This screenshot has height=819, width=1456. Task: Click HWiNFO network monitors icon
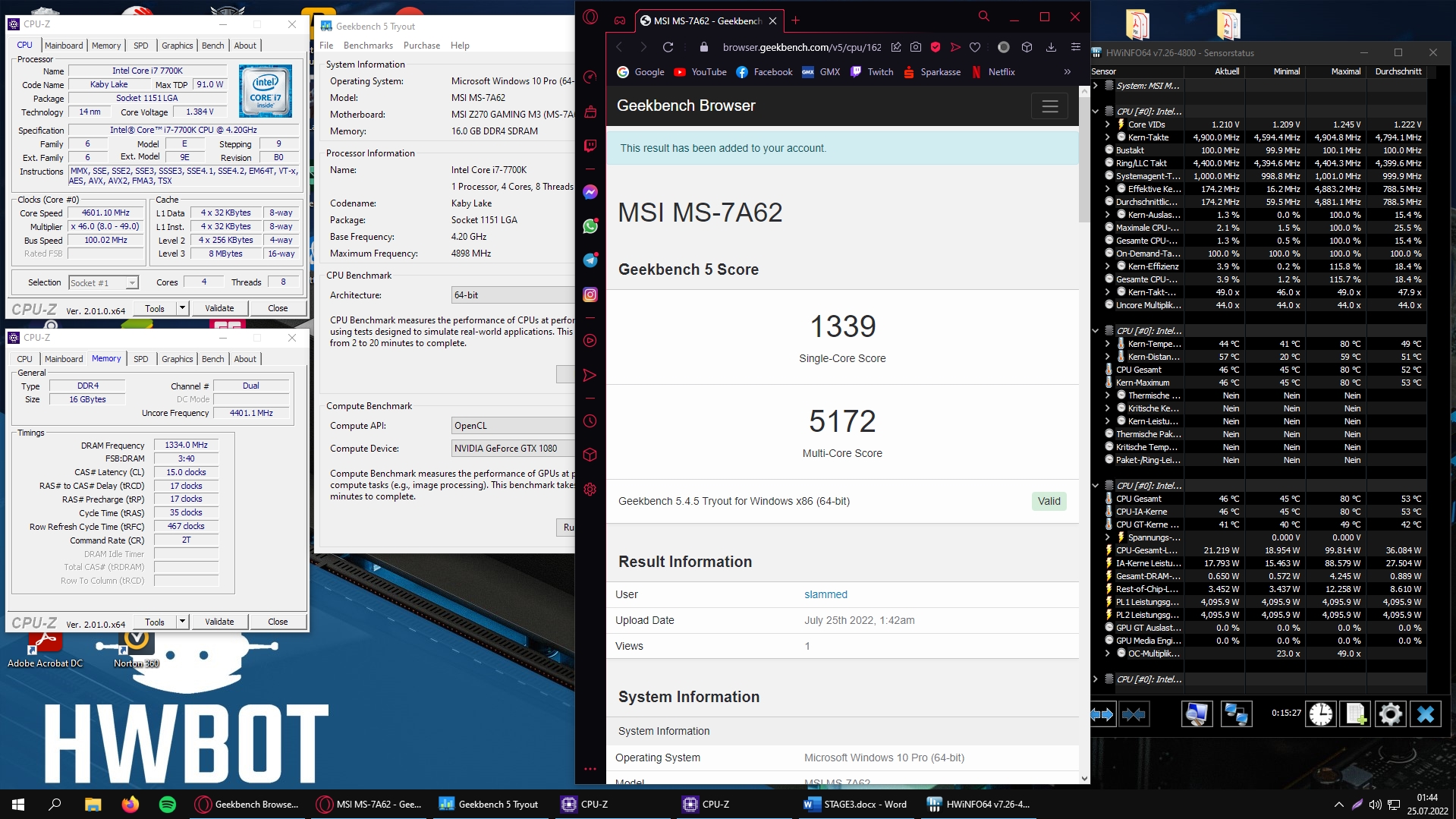1236,714
